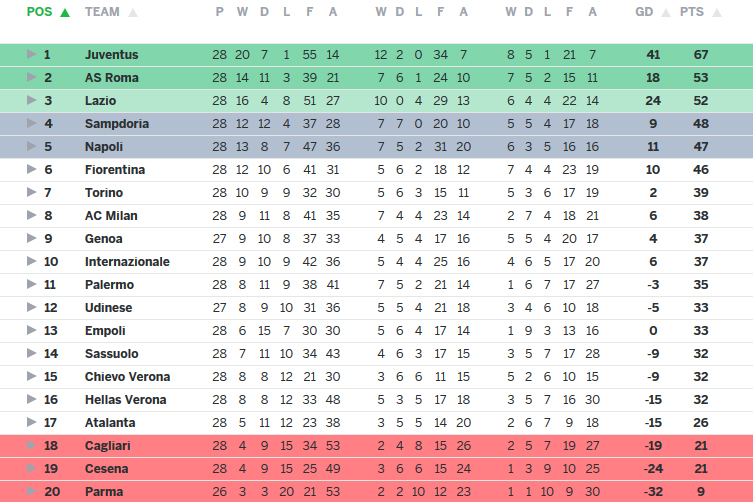Click Juventus' points total of 67
This screenshot has width=753, height=502.
click(x=701, y=54)
